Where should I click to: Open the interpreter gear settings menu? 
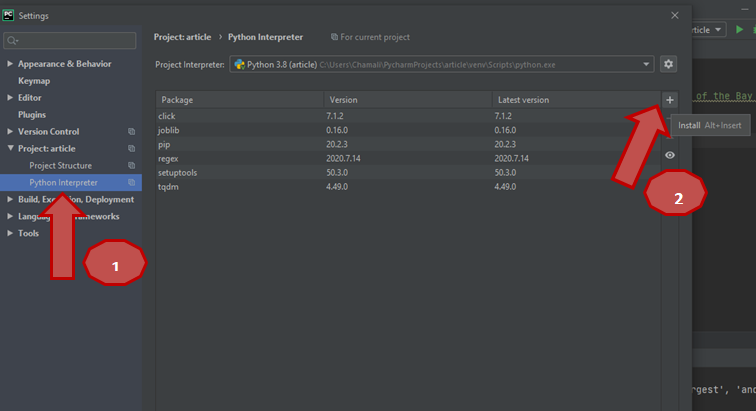tap(668, 64)
